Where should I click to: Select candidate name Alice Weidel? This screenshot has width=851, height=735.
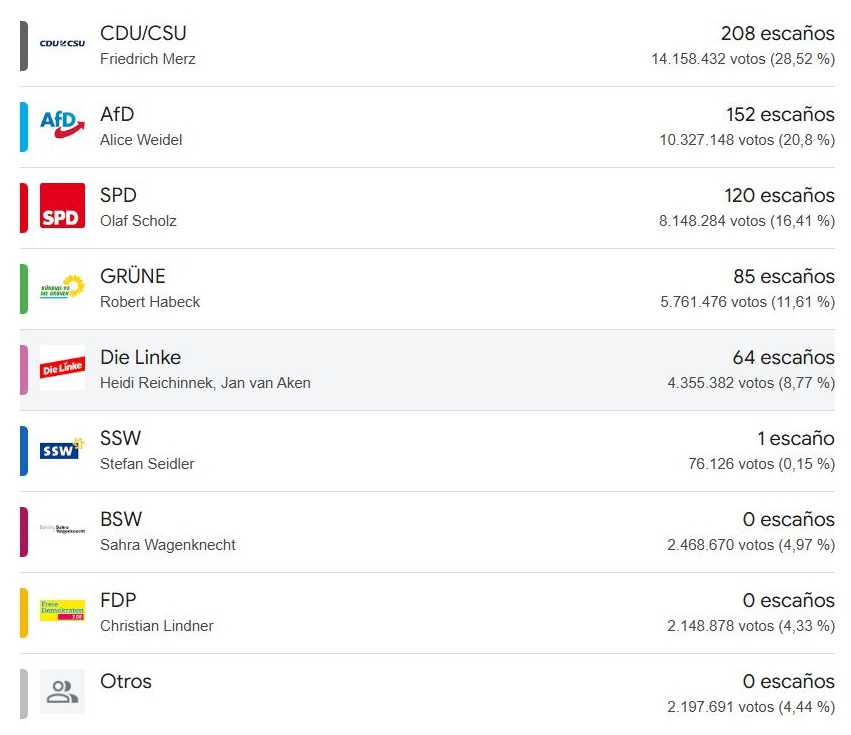click(141, 140)
